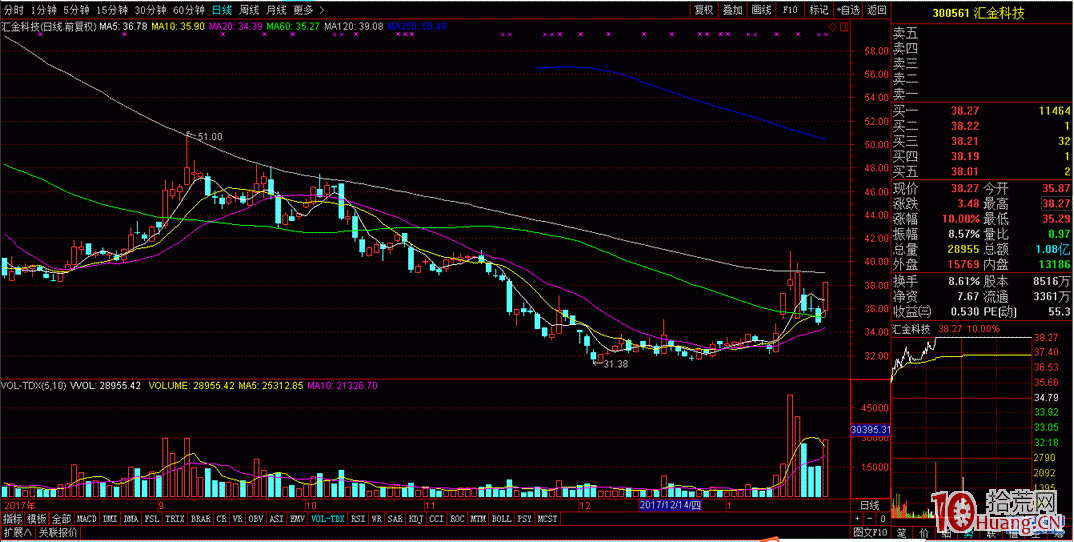Select the PSY indicator

[x=525, y=519]
